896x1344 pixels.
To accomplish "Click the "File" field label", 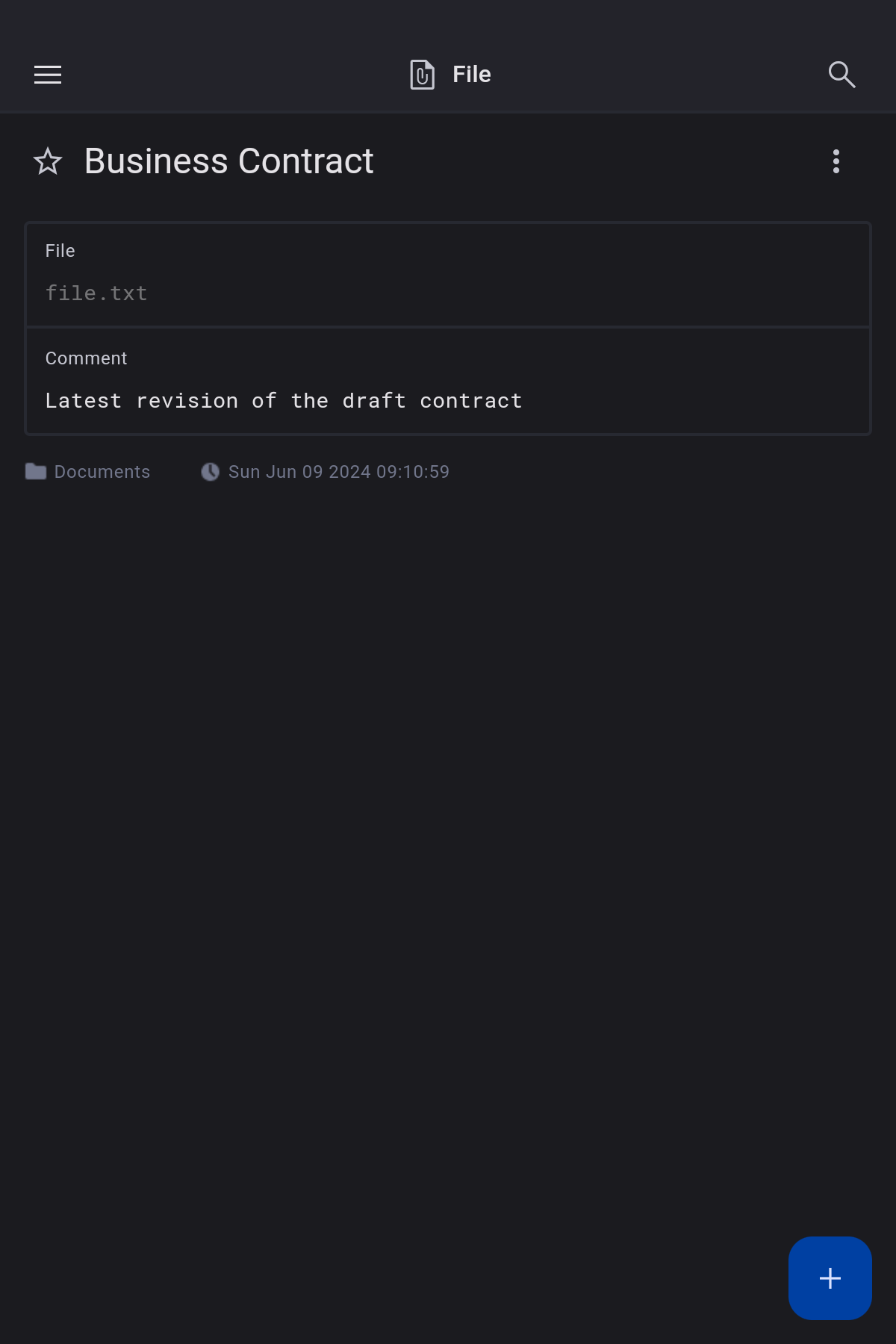I will (60, 251).
